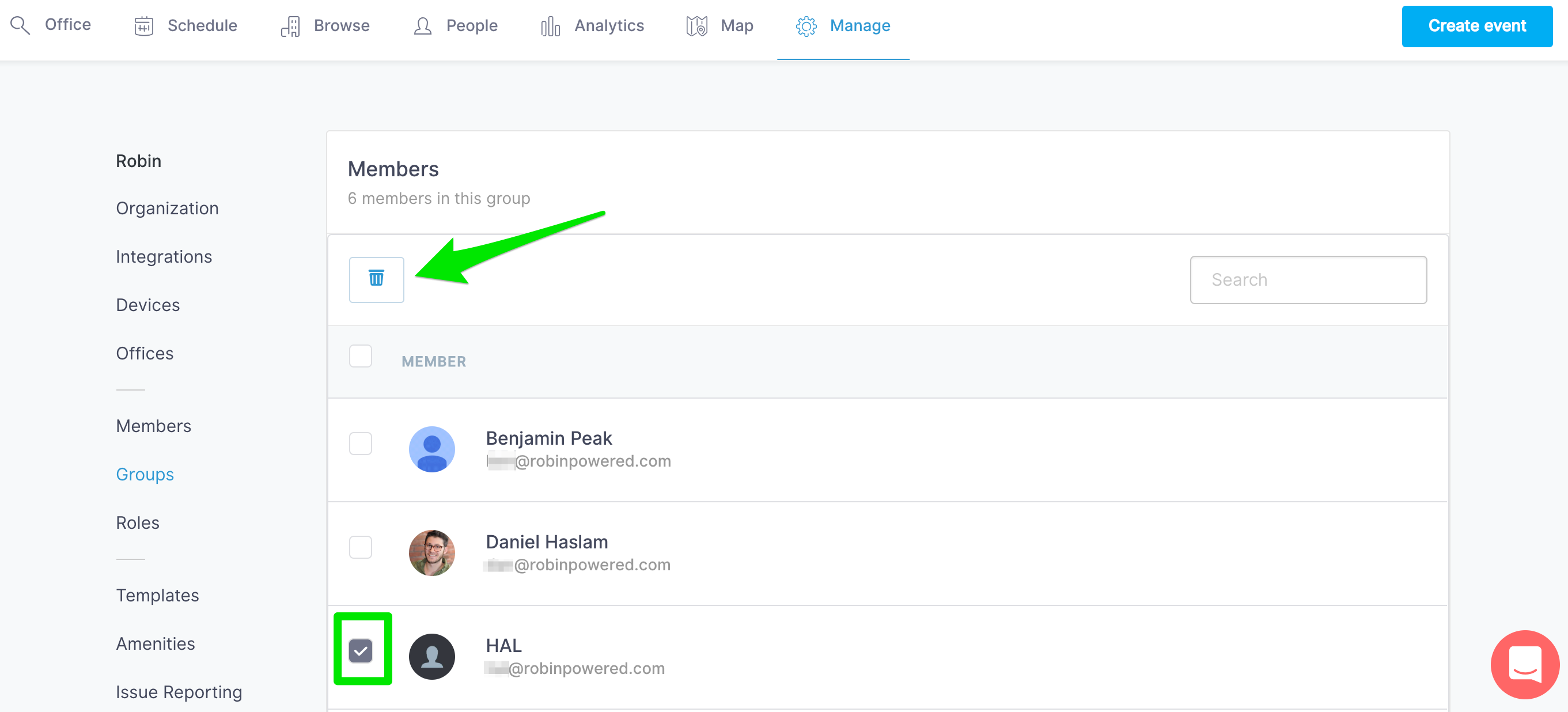
Task: Open the Intercom chat bubble
Action: click(x=1524, y=664)
